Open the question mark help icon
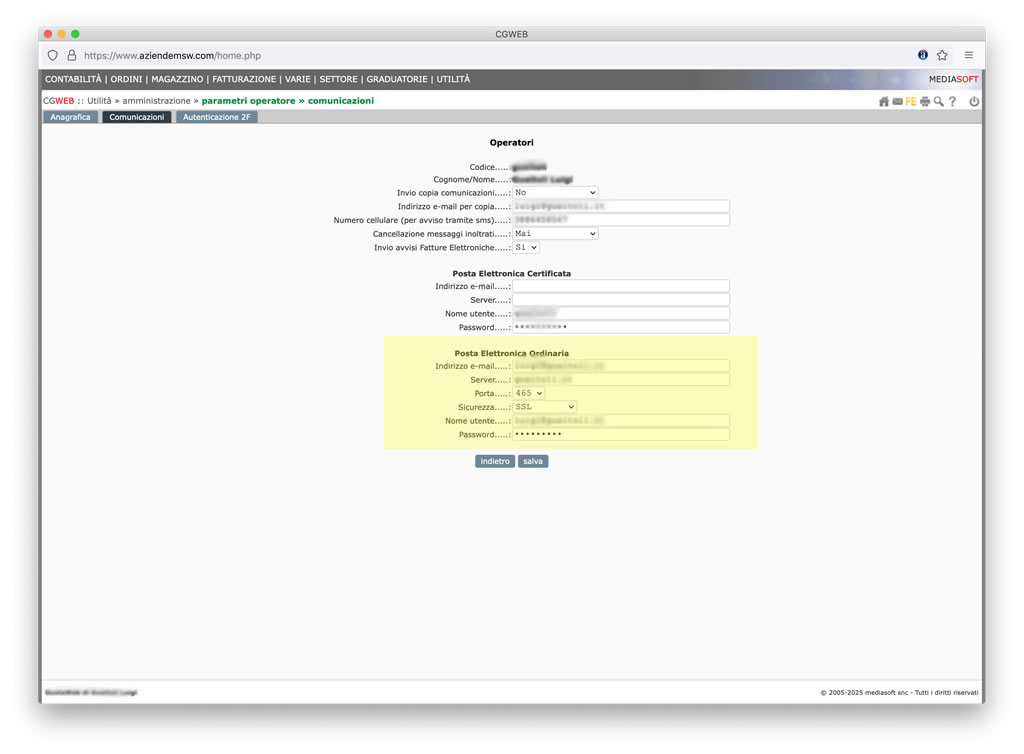 tap(952, 101)
